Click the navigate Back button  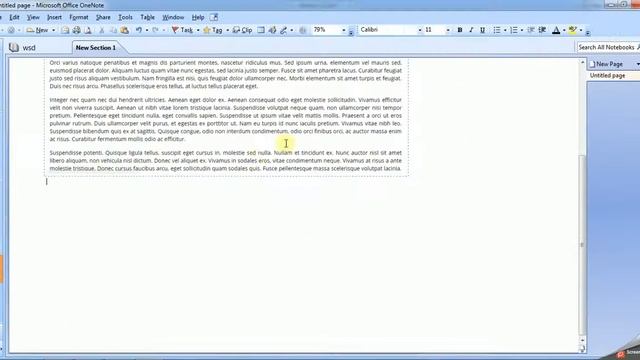[x=11, y=30]
